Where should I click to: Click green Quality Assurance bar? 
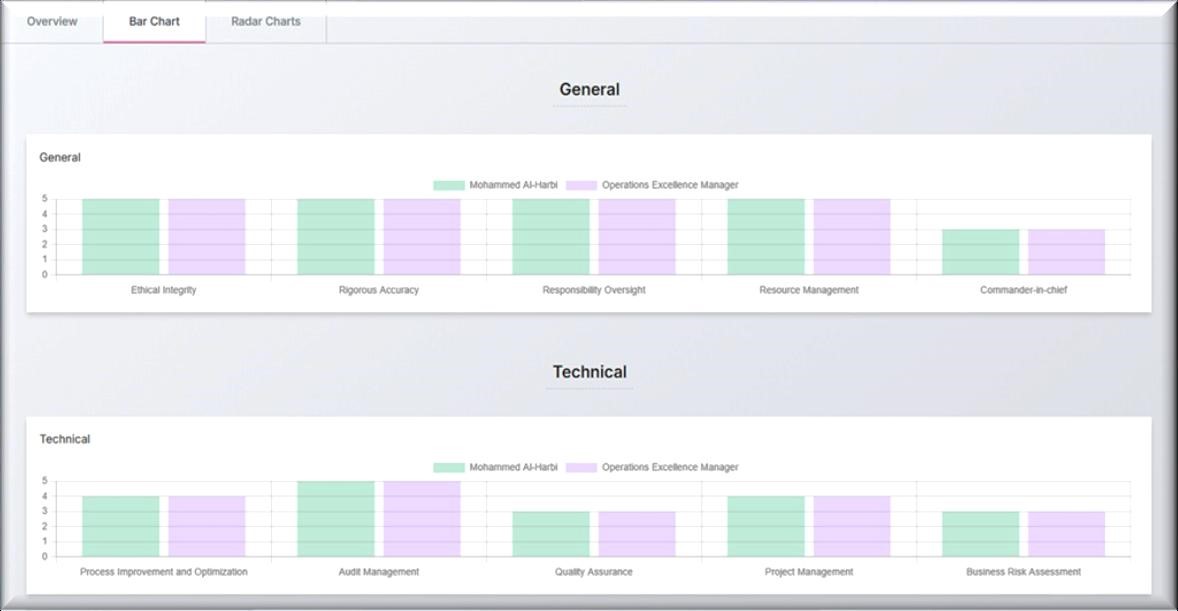(x=551, y=534)
